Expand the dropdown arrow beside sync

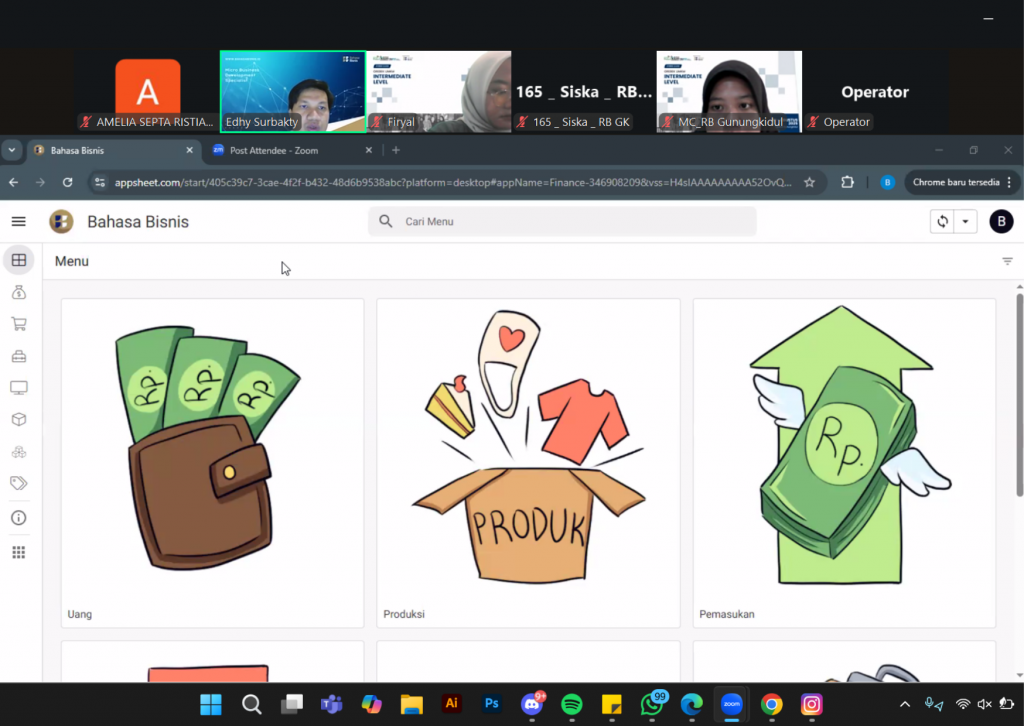(965, 222)
